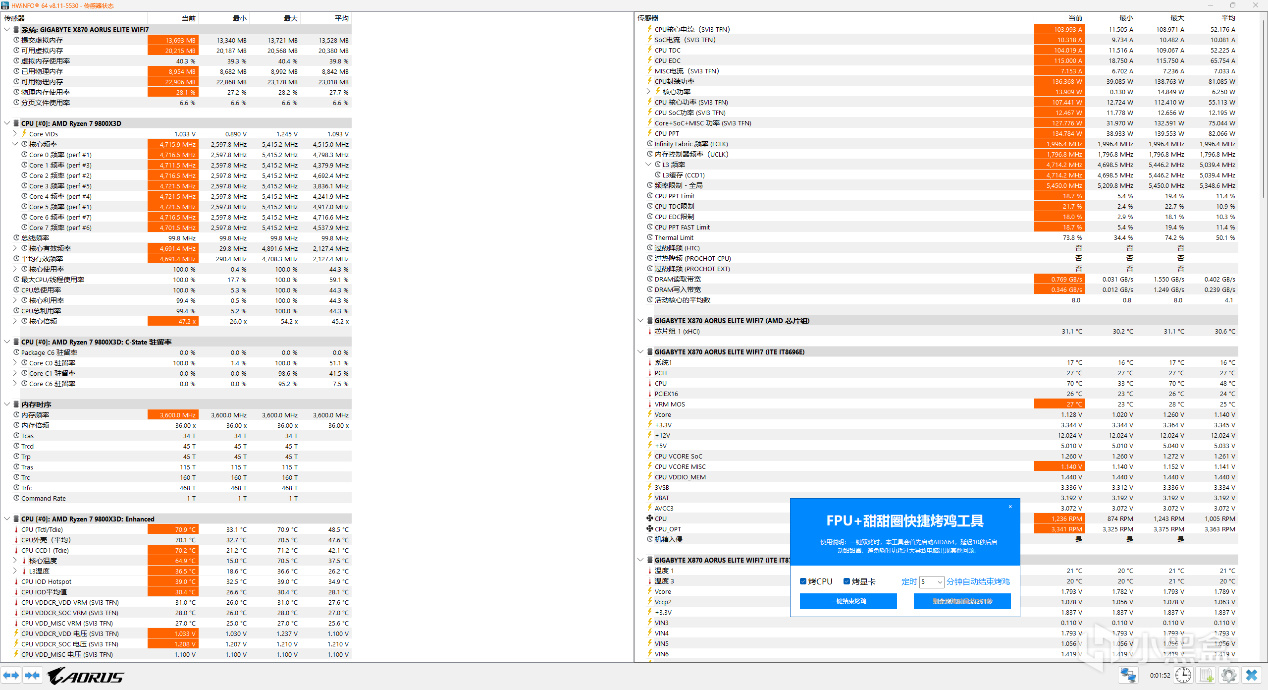Click the blue X icon in bottom bar
This screenshot has width=1268, height=690.
click(x=1253, y=676)
